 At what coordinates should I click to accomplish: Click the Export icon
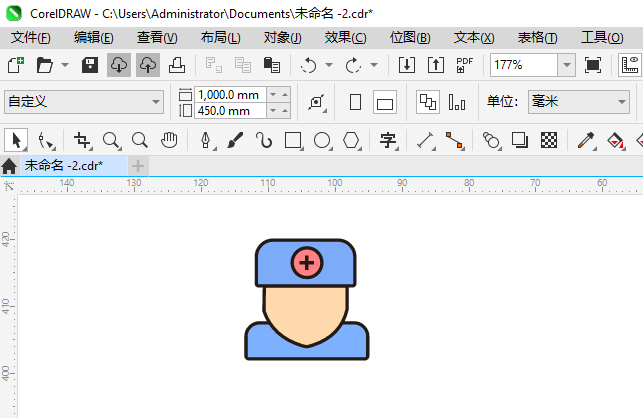(x=436, y=65)
